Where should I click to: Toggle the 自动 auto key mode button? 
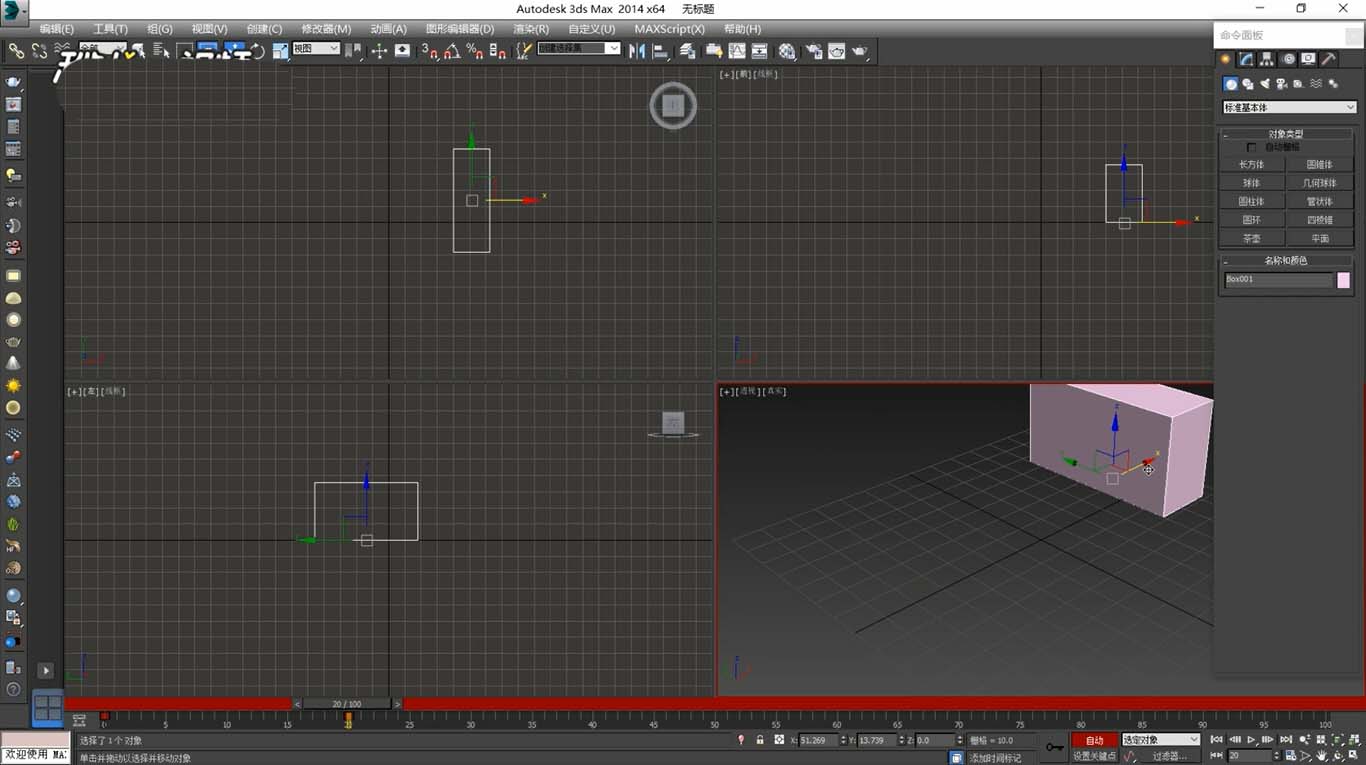click(x=1094, y=740)
